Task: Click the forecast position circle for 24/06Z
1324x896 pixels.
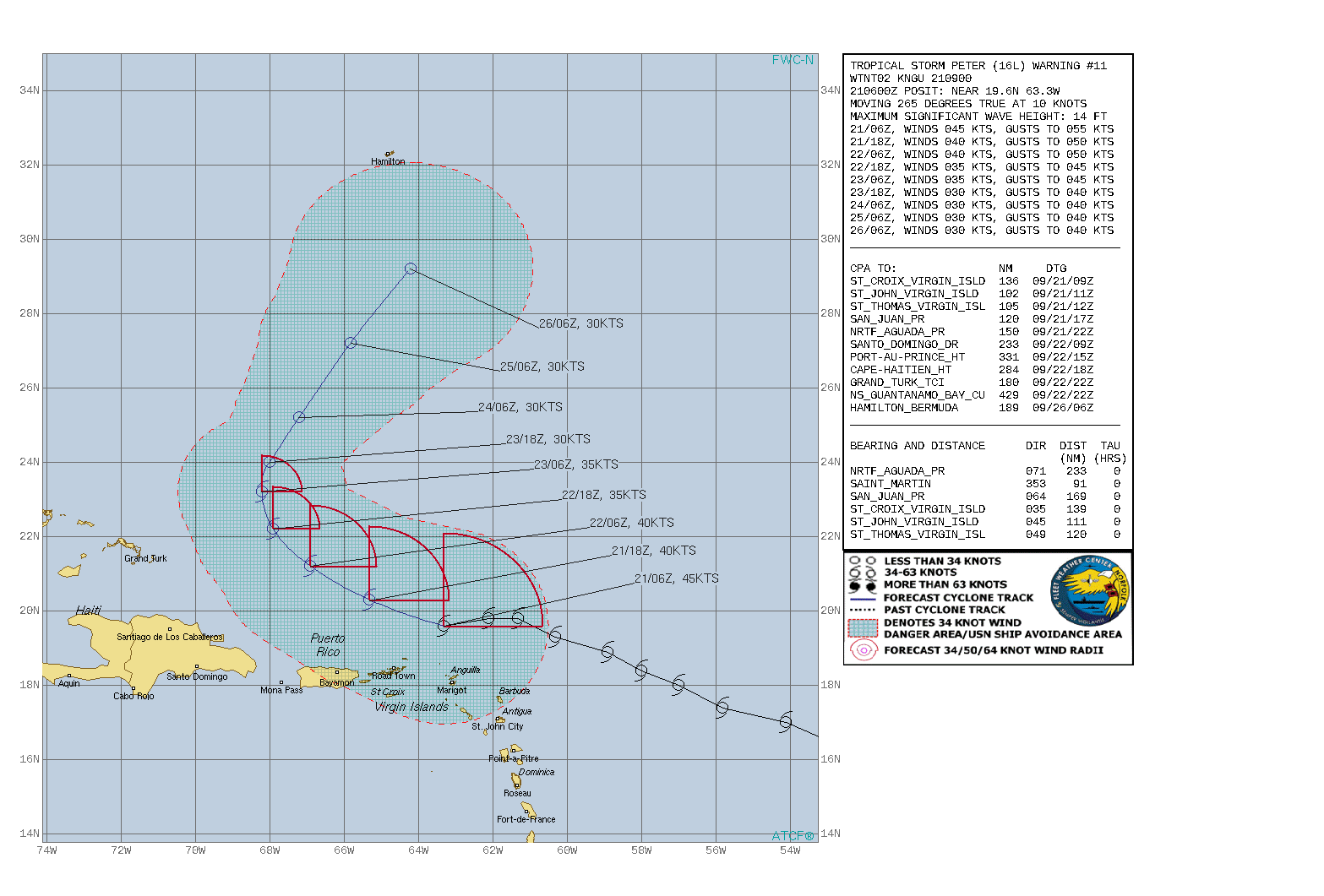Action: point(298,417)
